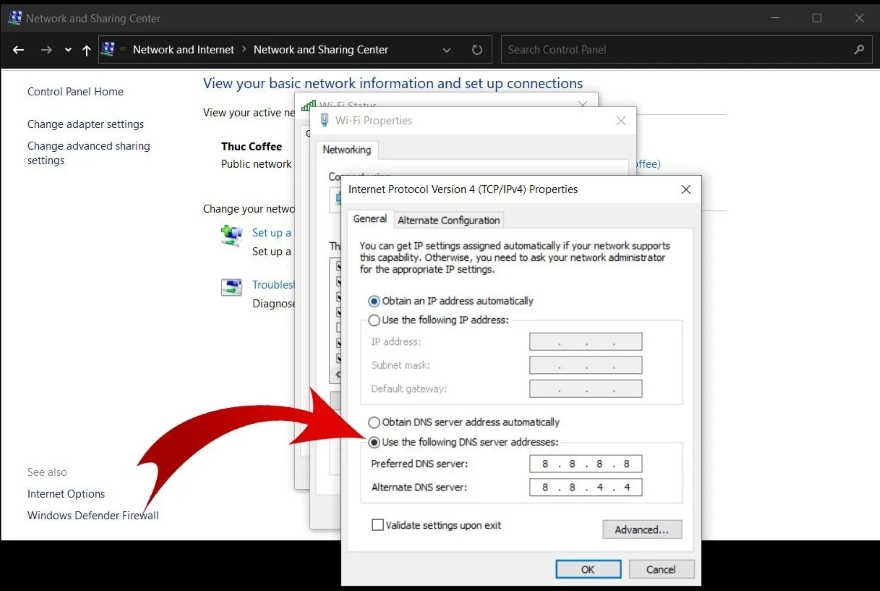
Task: Enable Validate settings upon exit
Action: tap(376, 524)
